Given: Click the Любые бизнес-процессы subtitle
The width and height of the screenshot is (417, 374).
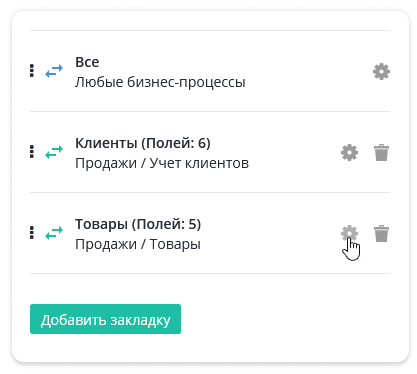Looking at the screenshot, I should tap(160, 82).
